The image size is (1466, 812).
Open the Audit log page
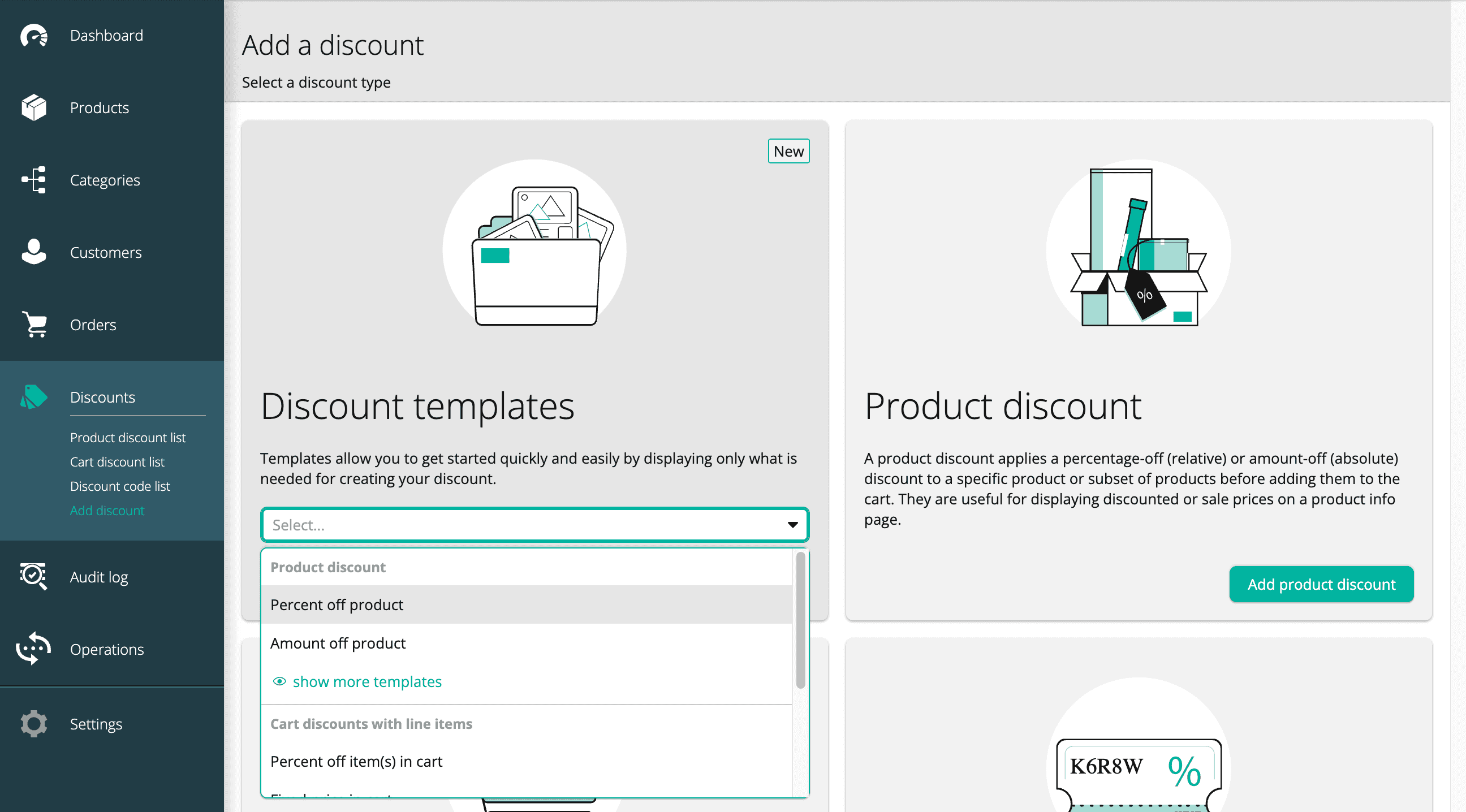coord(99,577)
